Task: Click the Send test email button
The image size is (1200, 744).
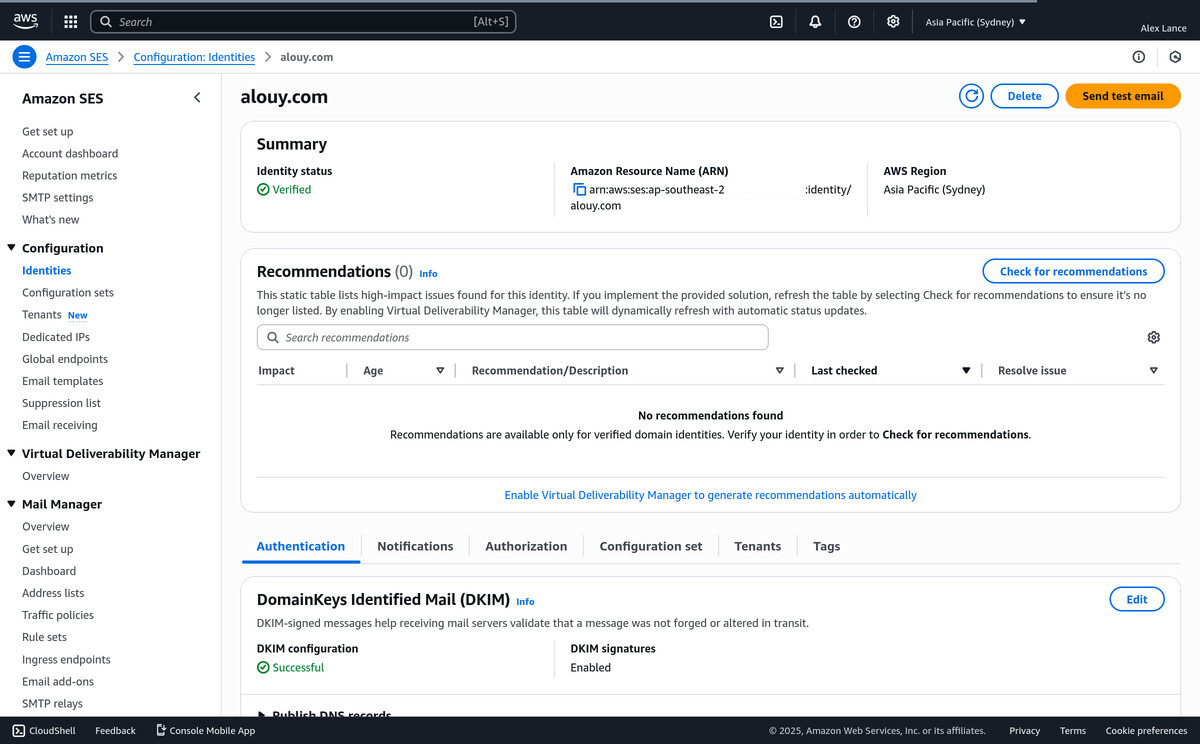Action: (x=1122, y=96)
